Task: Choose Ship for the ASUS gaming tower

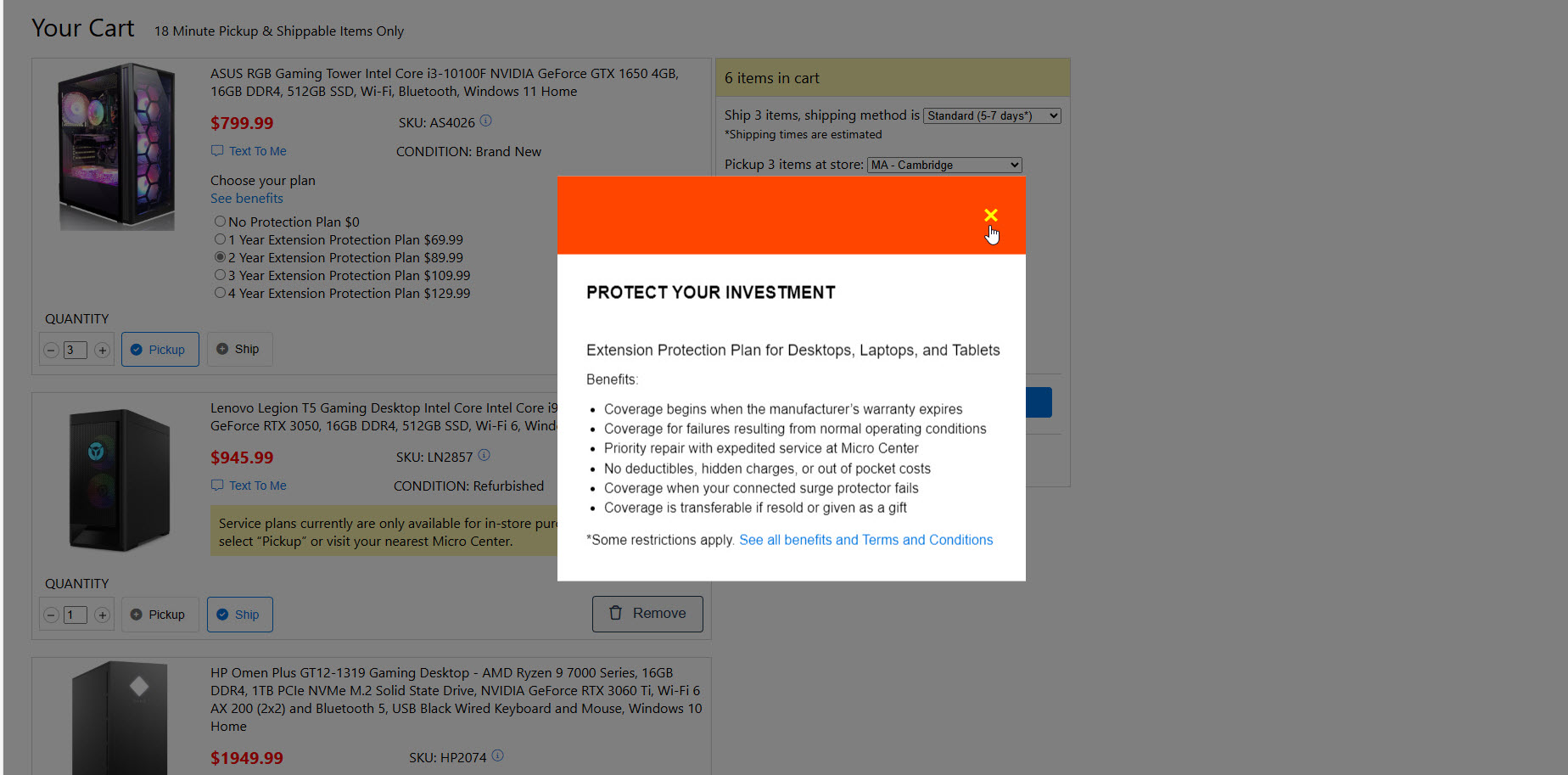Action: click(238, 349)
